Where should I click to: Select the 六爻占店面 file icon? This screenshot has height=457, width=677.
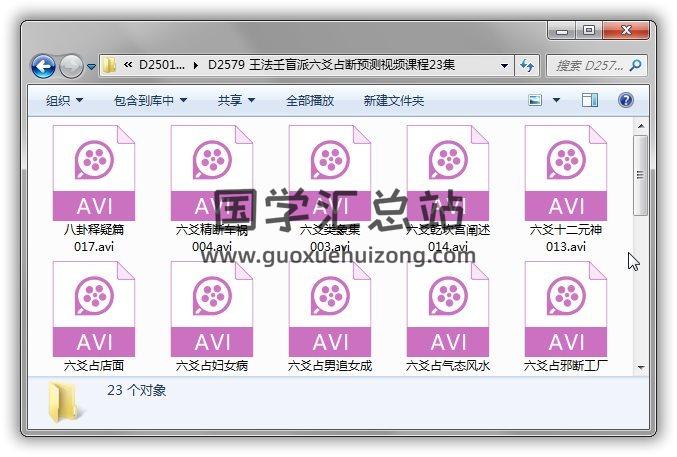point(94,309)
